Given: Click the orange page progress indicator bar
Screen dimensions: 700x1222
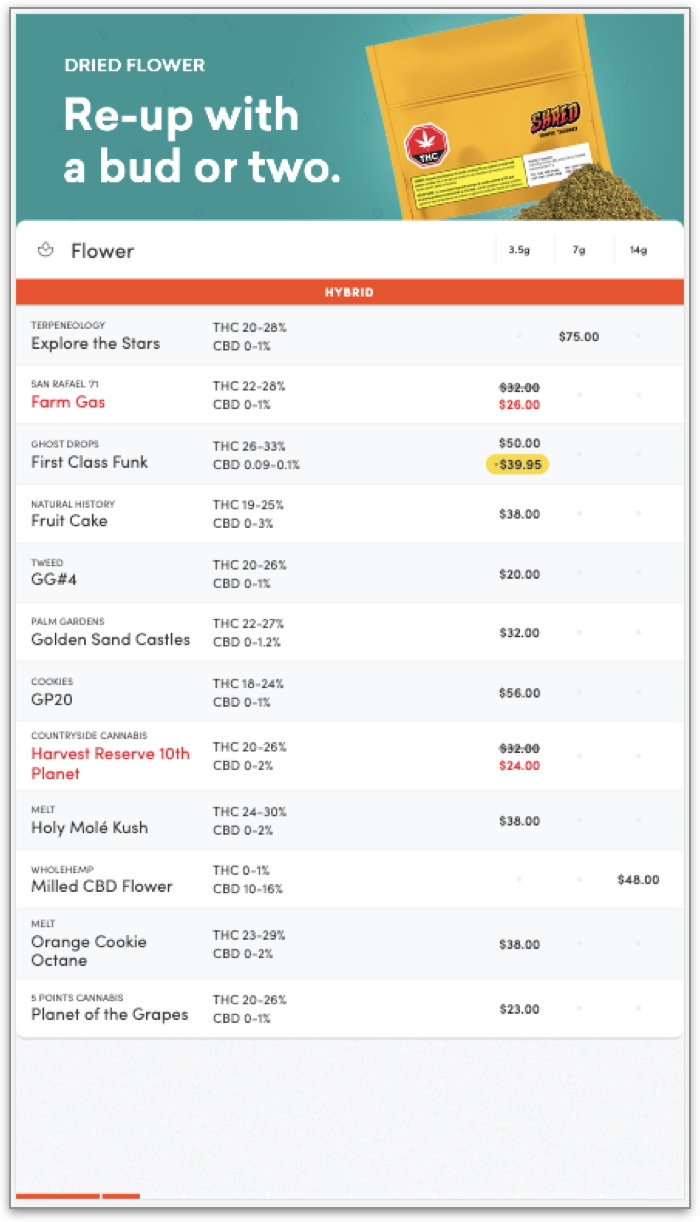Looking at the screenshot, I should pyautogui.click(x=58, y=1195).
